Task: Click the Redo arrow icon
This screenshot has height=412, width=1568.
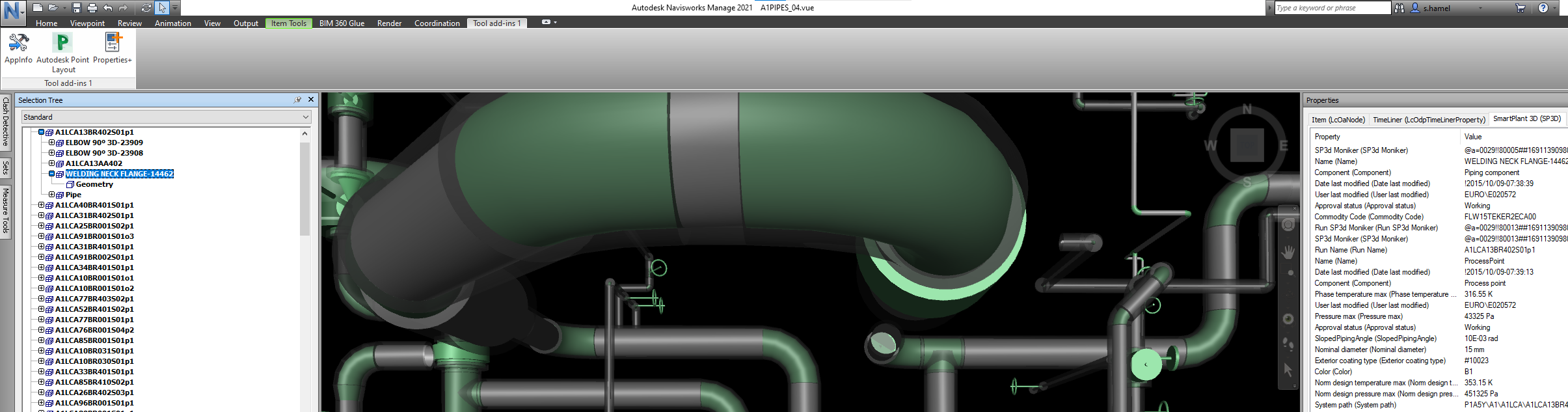Action: click(123, 8)
